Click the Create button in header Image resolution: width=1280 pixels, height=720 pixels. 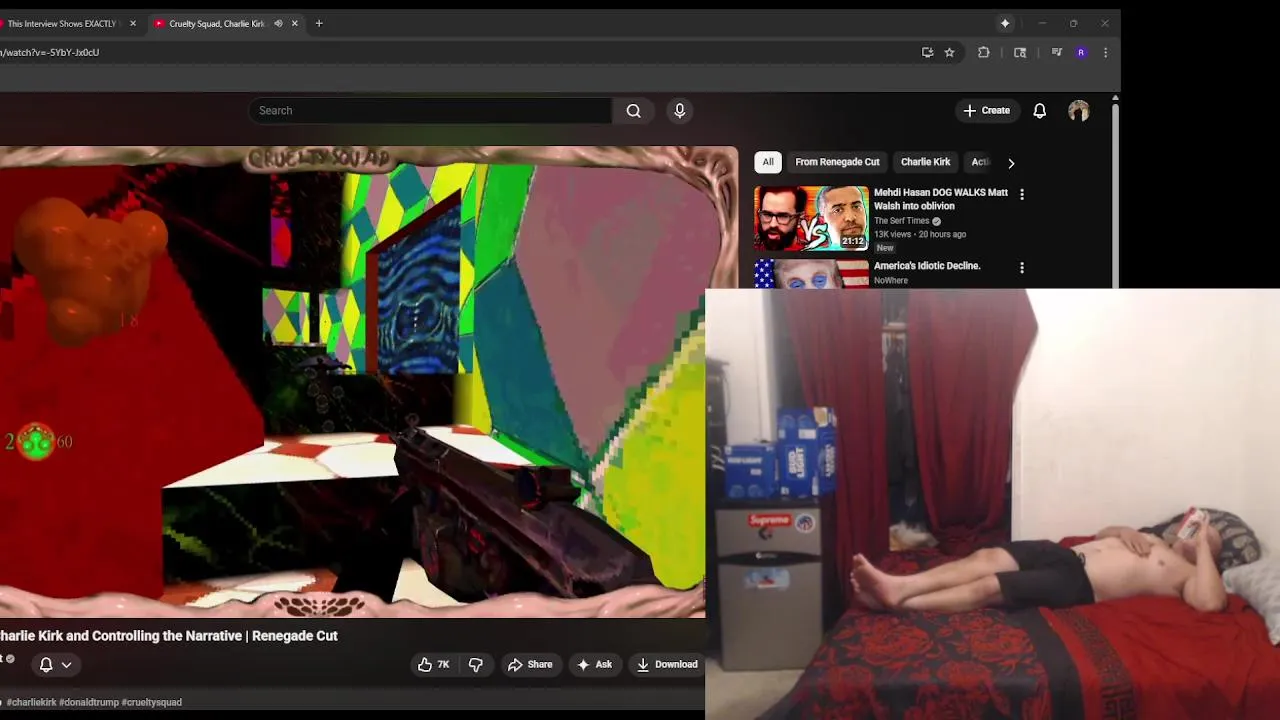[x=986, y=111]
